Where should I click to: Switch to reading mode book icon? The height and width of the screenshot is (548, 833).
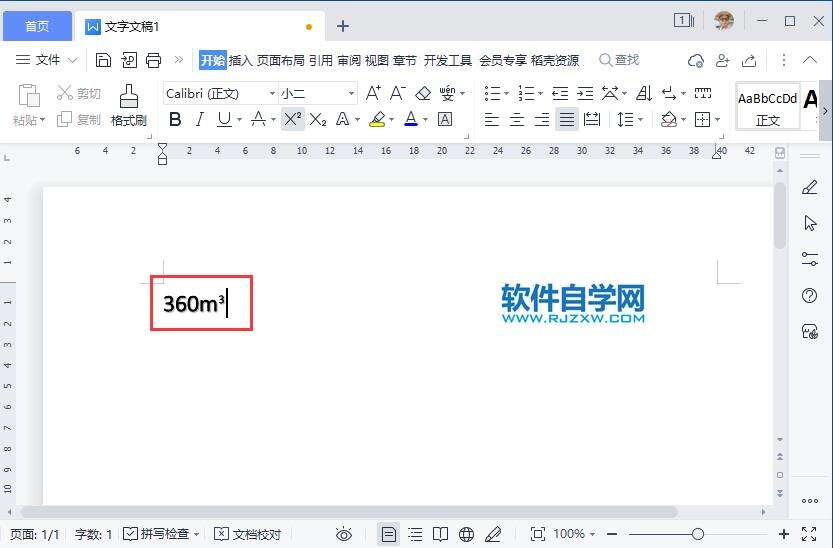click(440, 534)
